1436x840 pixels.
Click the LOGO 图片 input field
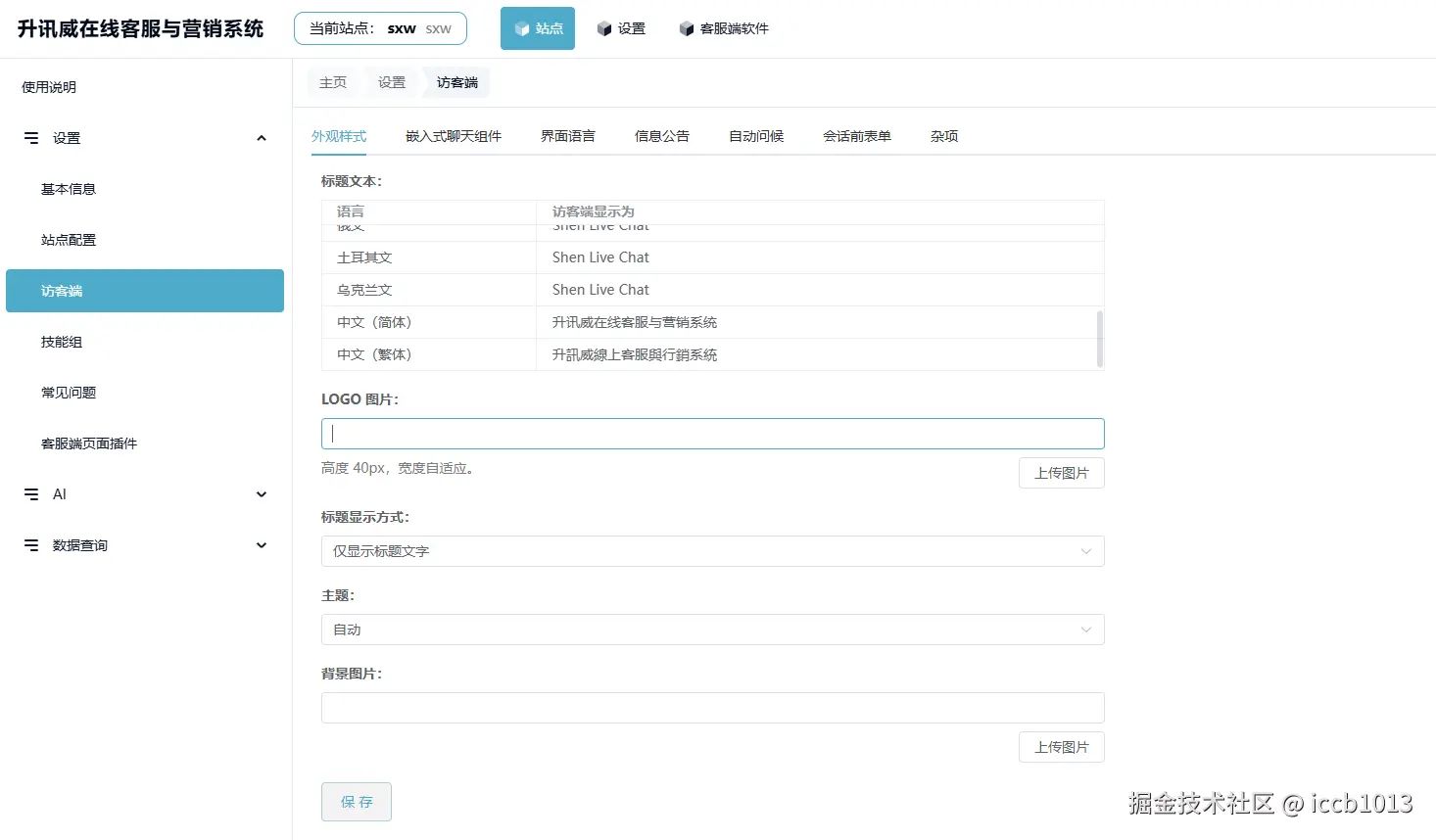click(712, 433)
